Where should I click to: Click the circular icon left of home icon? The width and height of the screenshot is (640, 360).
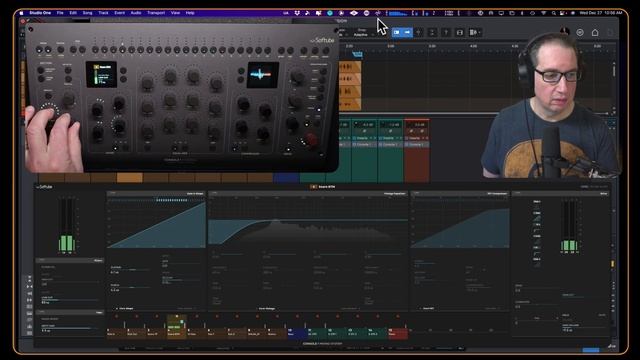pyautogui.click(x=580, y=32)
